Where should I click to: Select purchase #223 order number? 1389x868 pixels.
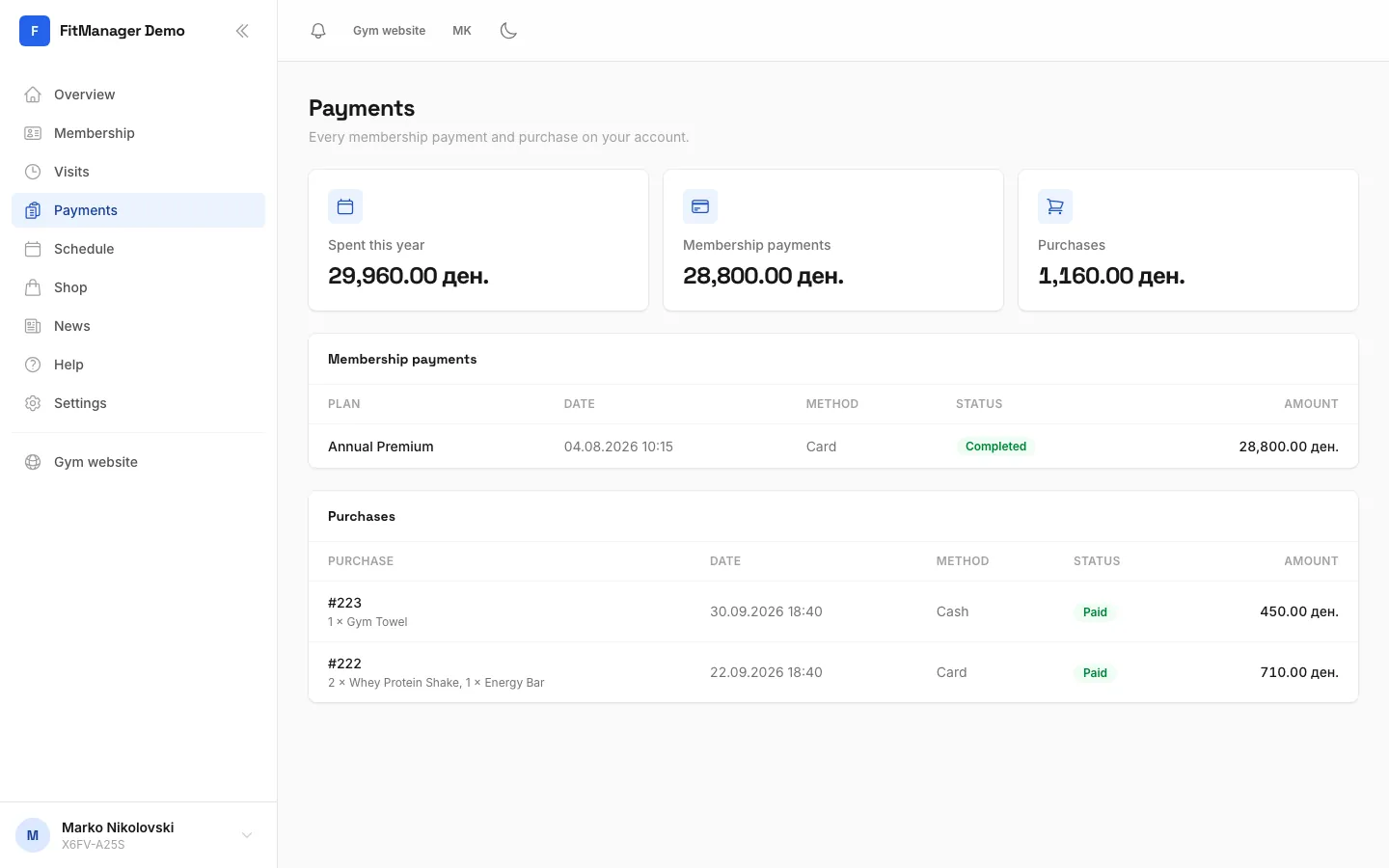344,603
